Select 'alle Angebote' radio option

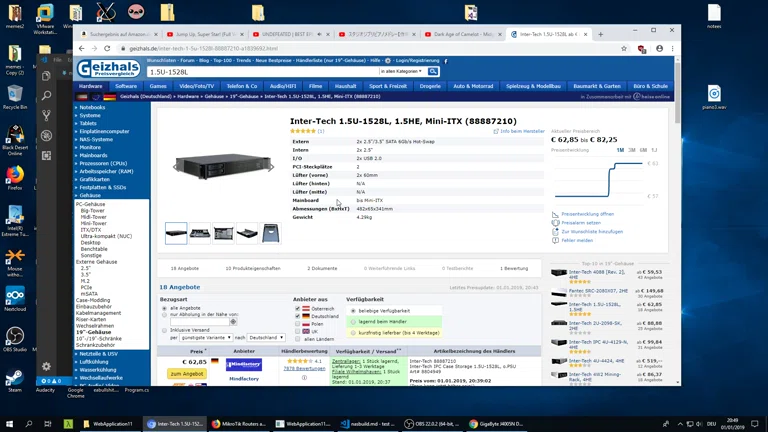(165, 309)
